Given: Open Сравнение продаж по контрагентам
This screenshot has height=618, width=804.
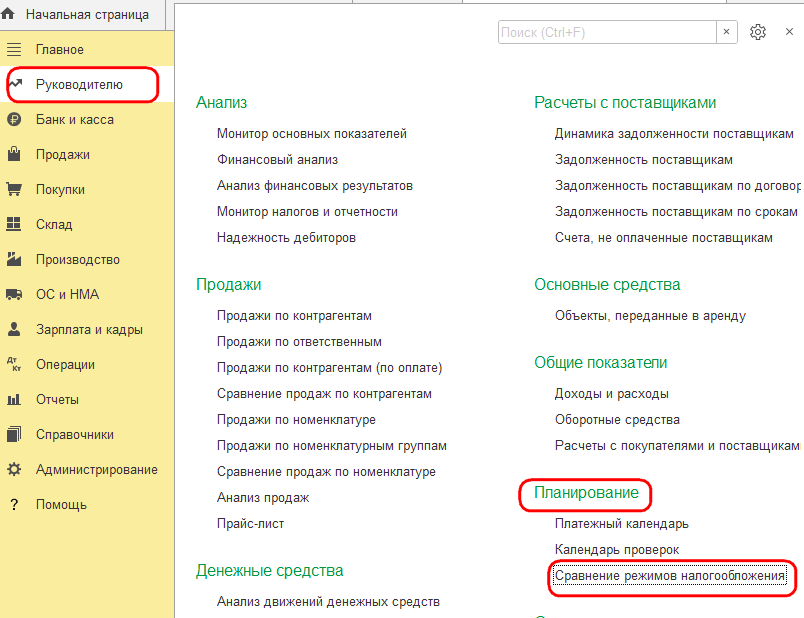Looking at the screenshot, I should (x=324, y=393).
